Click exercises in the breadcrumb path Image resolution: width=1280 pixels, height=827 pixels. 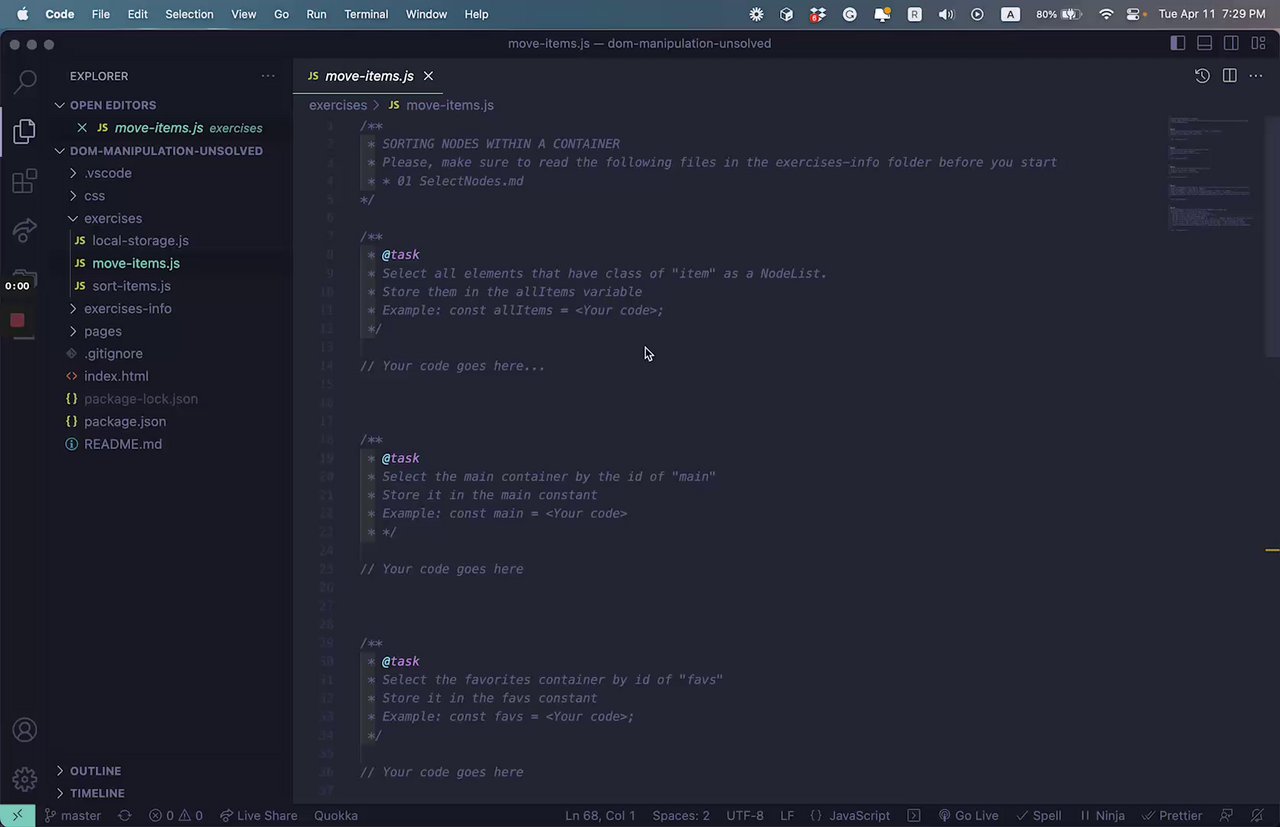[x=338, y=105]
